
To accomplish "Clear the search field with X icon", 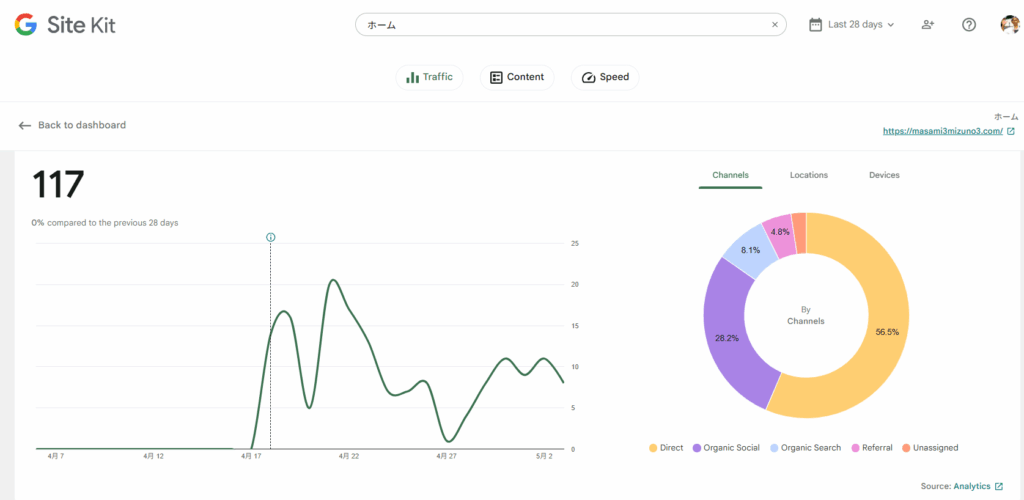I will tap(774, 25).
